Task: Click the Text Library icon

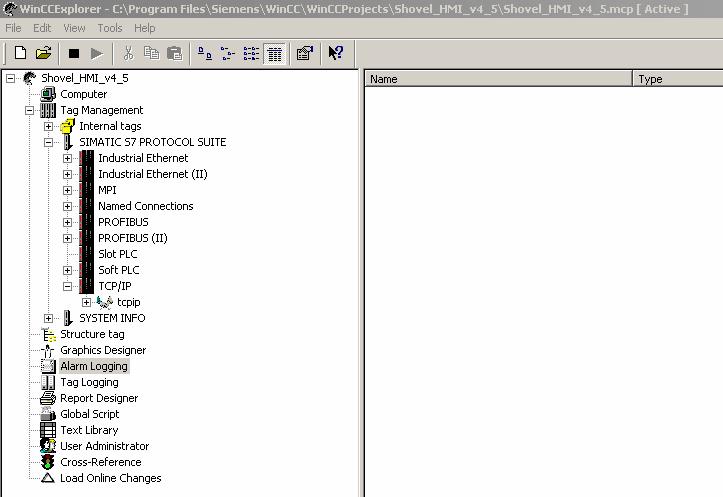Action: click(48, 430)
